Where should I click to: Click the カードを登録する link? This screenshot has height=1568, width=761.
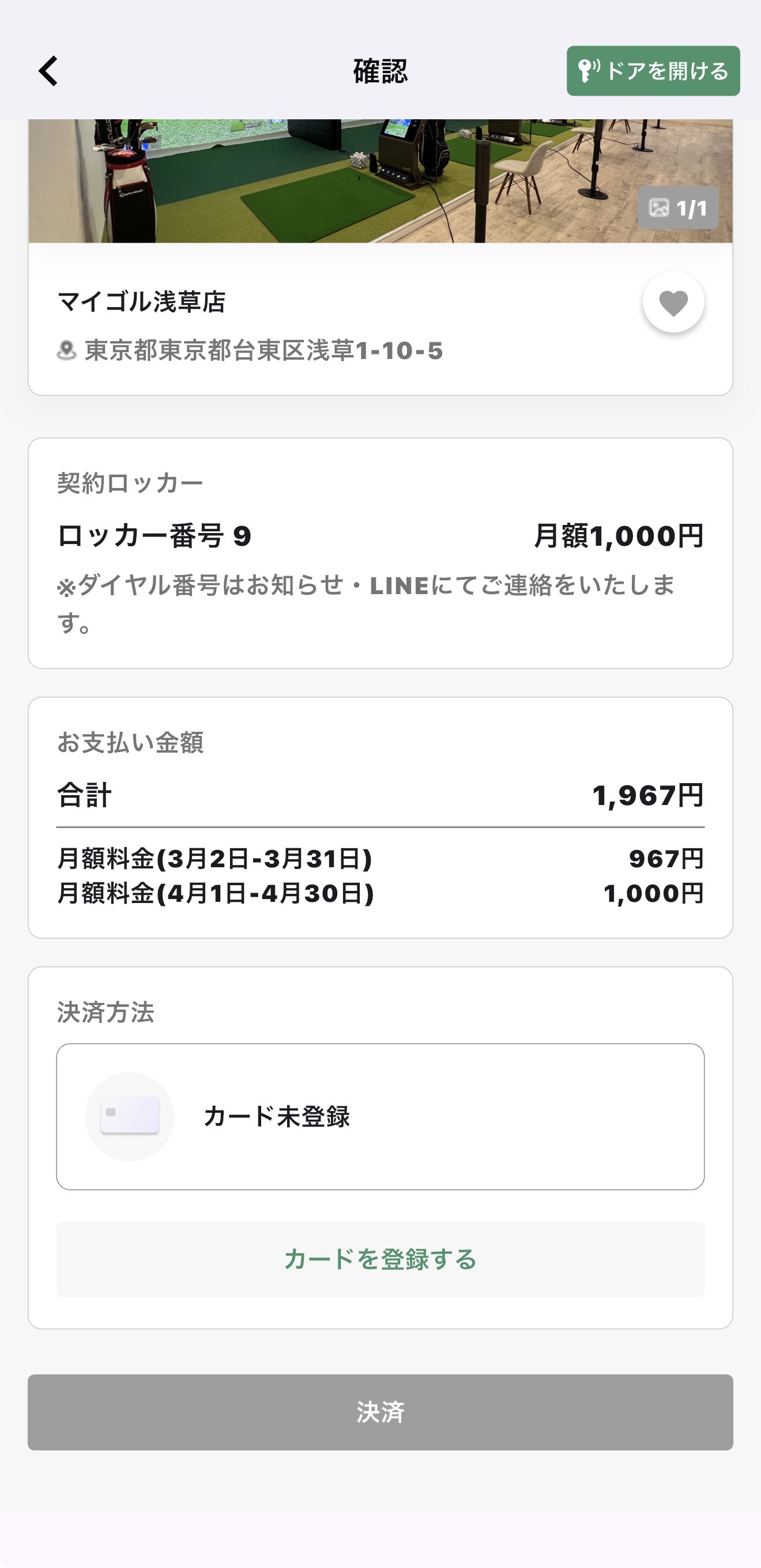coord(380,1259)
